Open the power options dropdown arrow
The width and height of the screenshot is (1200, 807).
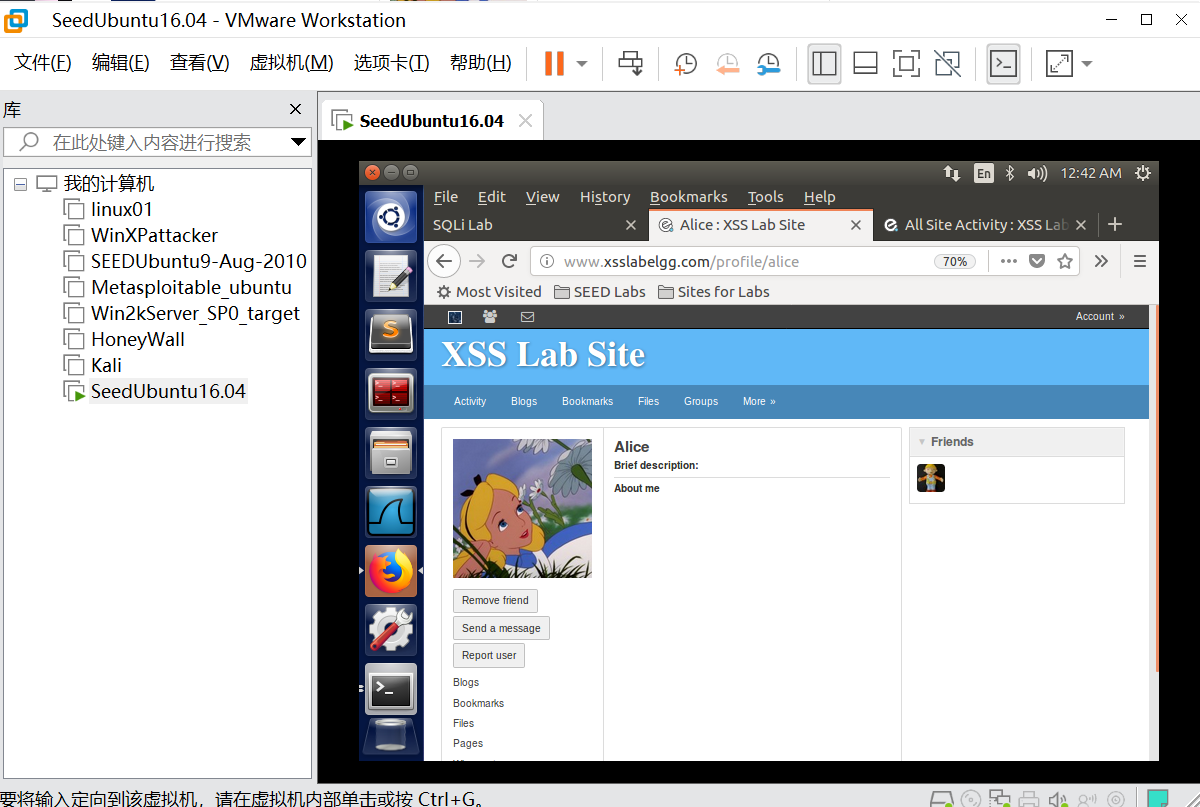pos(582,63)
